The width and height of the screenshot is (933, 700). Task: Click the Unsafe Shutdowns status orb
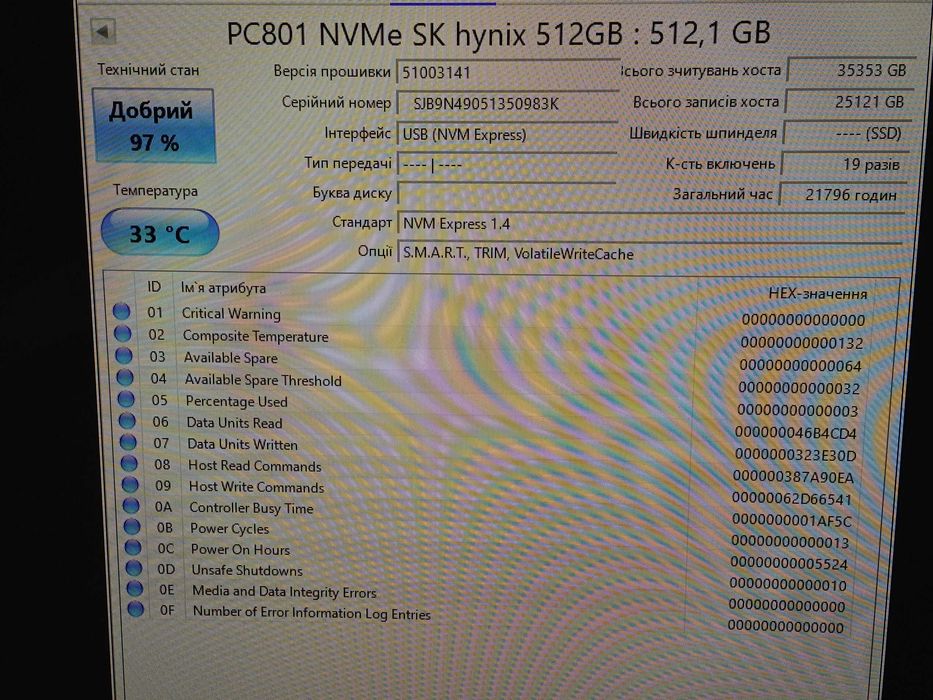point(134,568)
